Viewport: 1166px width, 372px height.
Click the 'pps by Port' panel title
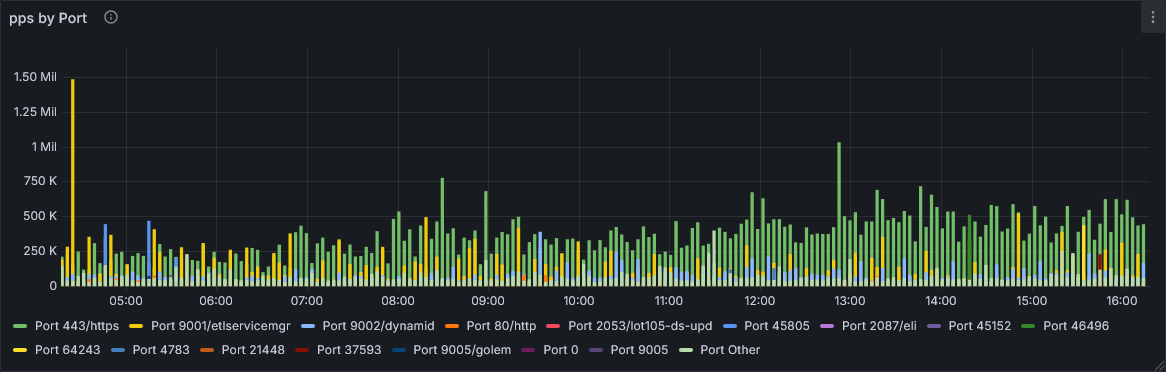48,19
